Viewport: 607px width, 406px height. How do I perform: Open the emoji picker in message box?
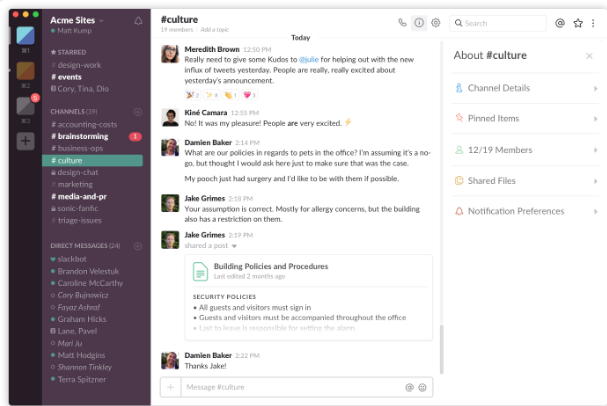[x=422, y=387]
